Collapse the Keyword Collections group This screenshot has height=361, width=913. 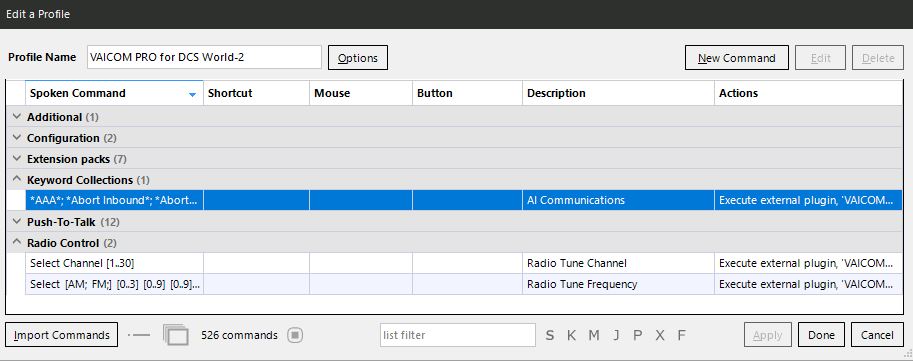(16, 179)
